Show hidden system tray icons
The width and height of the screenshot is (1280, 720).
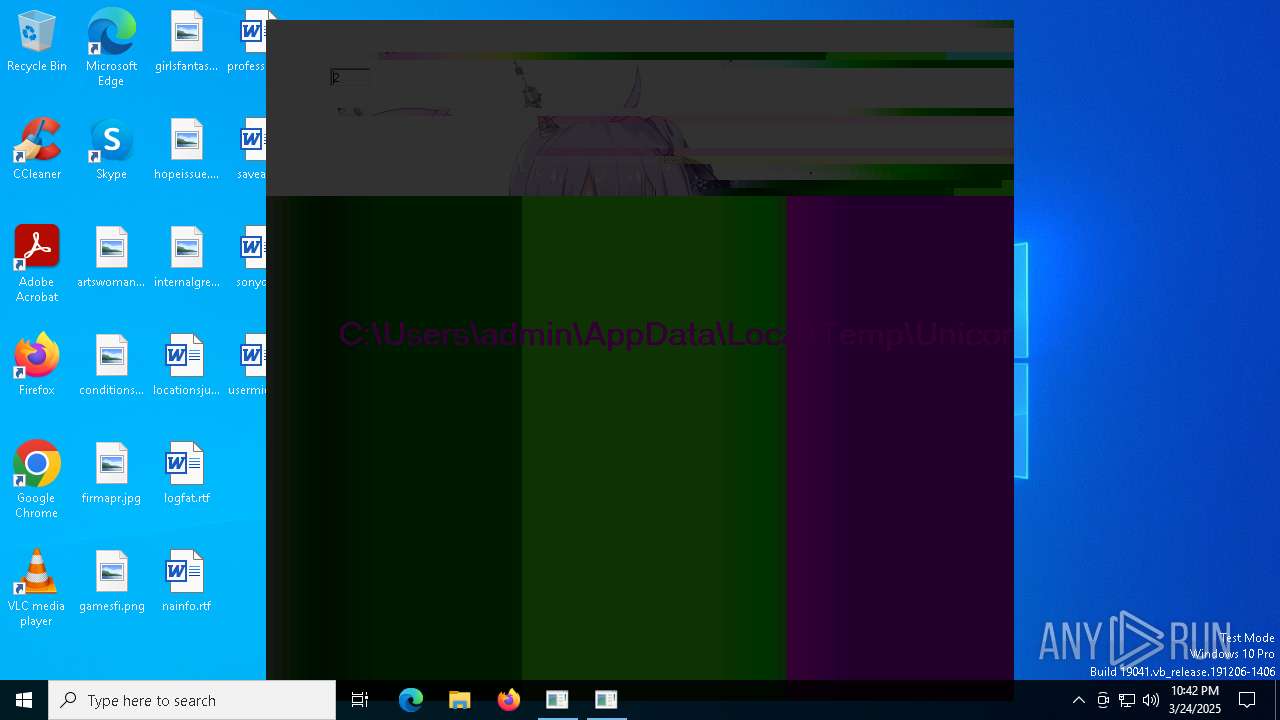coord(1078,700)
